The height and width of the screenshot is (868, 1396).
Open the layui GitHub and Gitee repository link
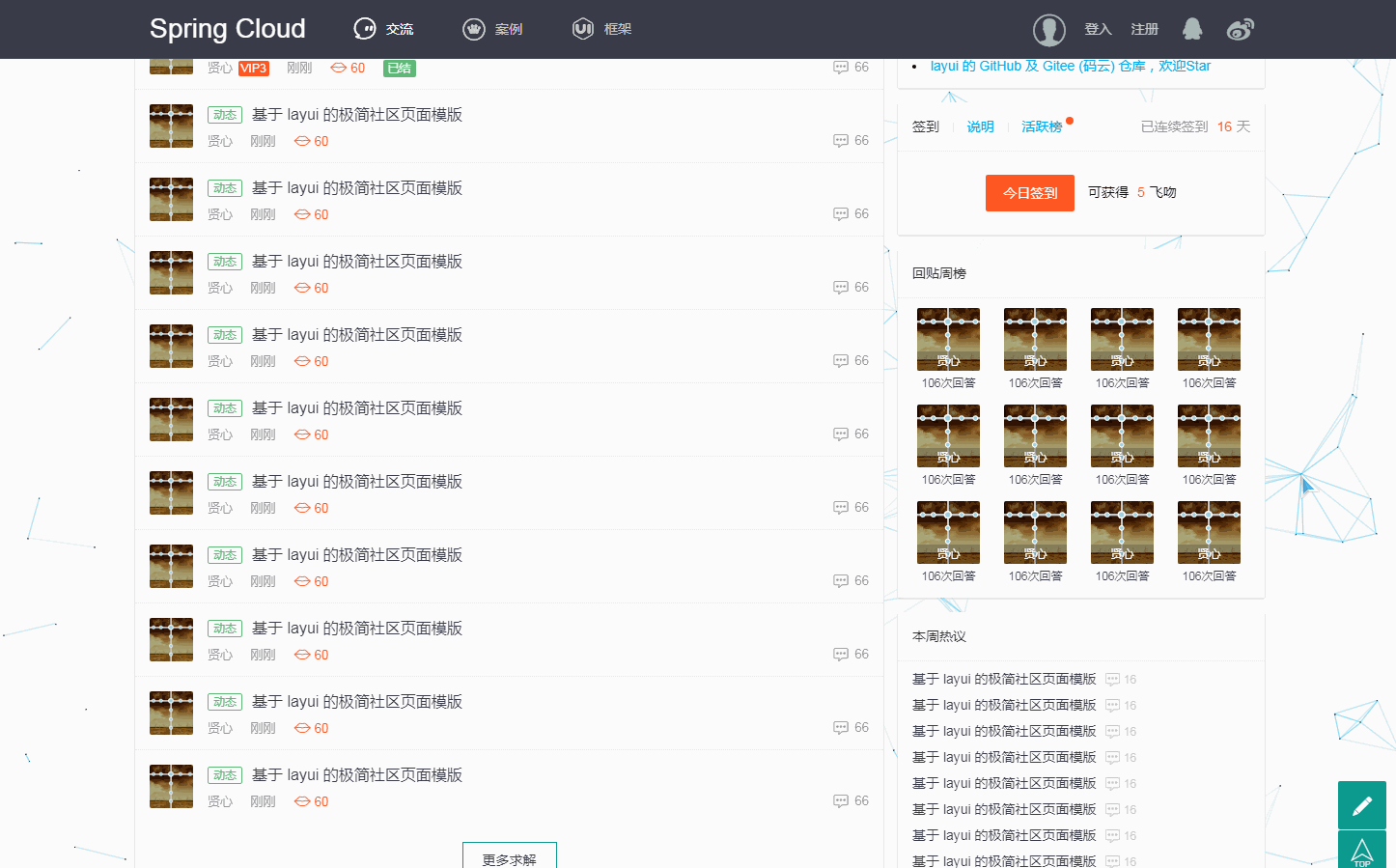pyautogui.click(x=1071, y=66)
